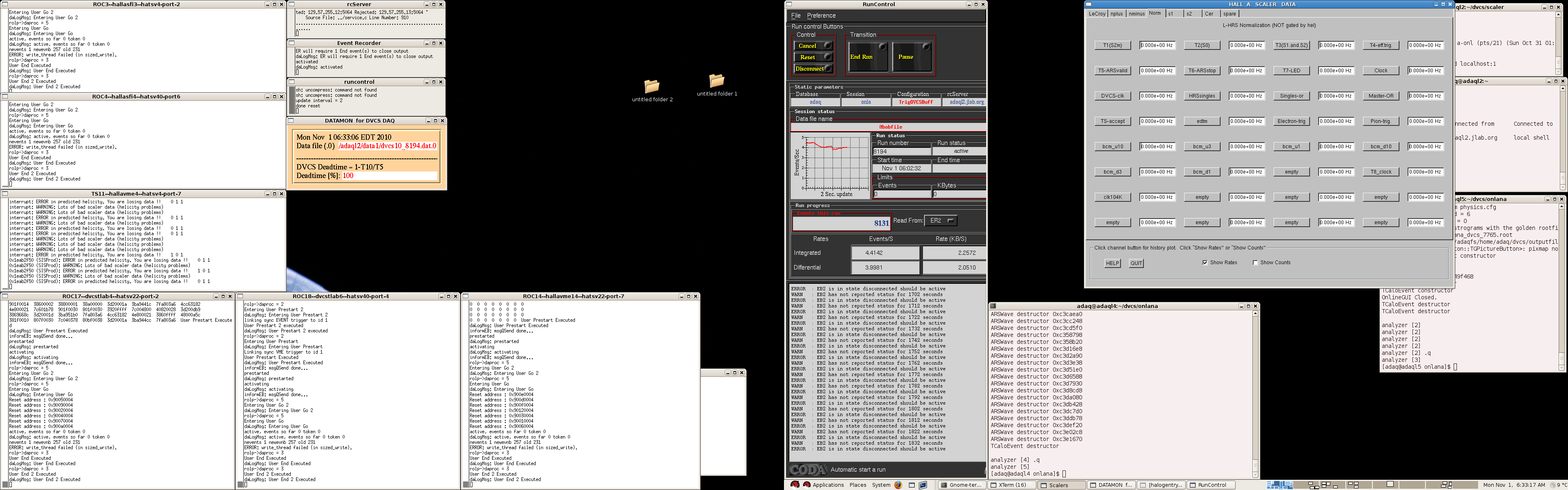This screenshot has width=1568, height=490.
Task: Click the weather applet showing 9 °C
Action: (1558, 485)
